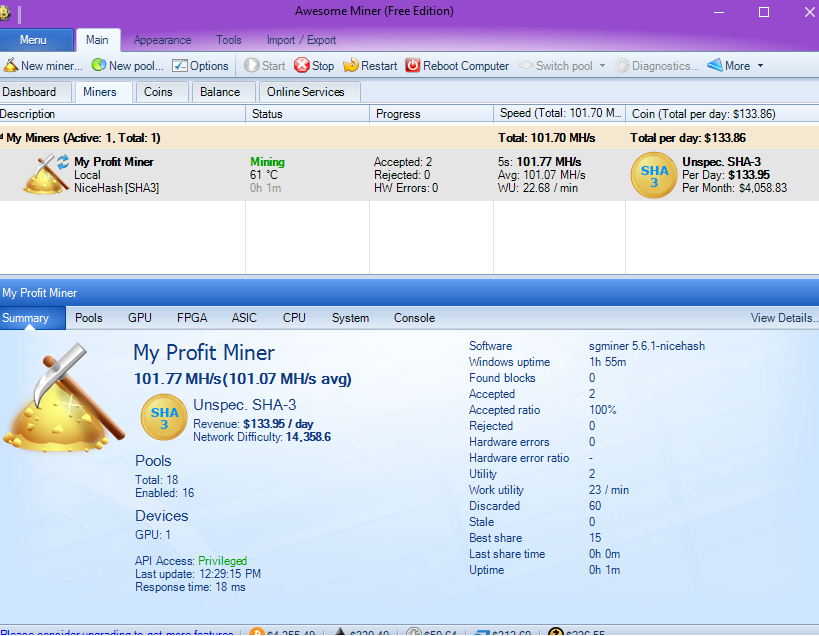Image resolution: width=819 pixels, height=636 pixels.
Task: Click the Coin total per day column header
Action: [x=722, y=114]
